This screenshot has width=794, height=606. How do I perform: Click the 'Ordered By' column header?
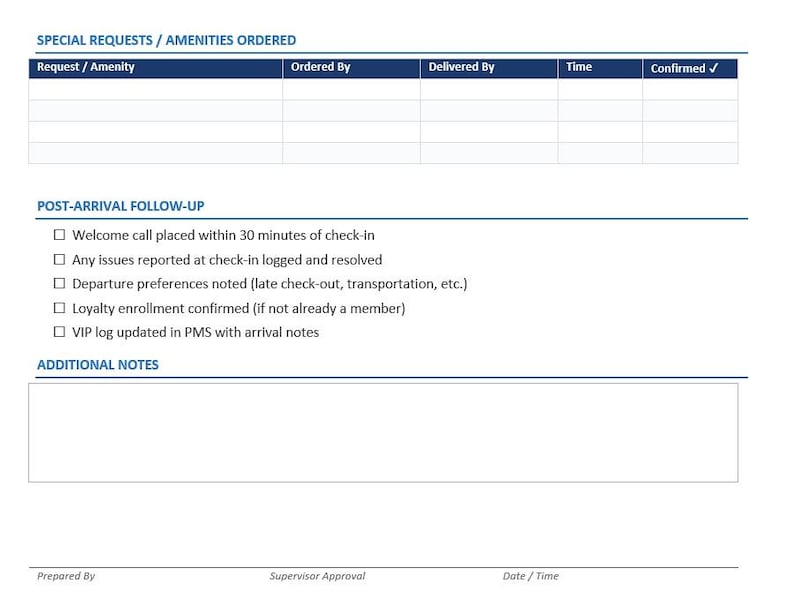(351, 68)
